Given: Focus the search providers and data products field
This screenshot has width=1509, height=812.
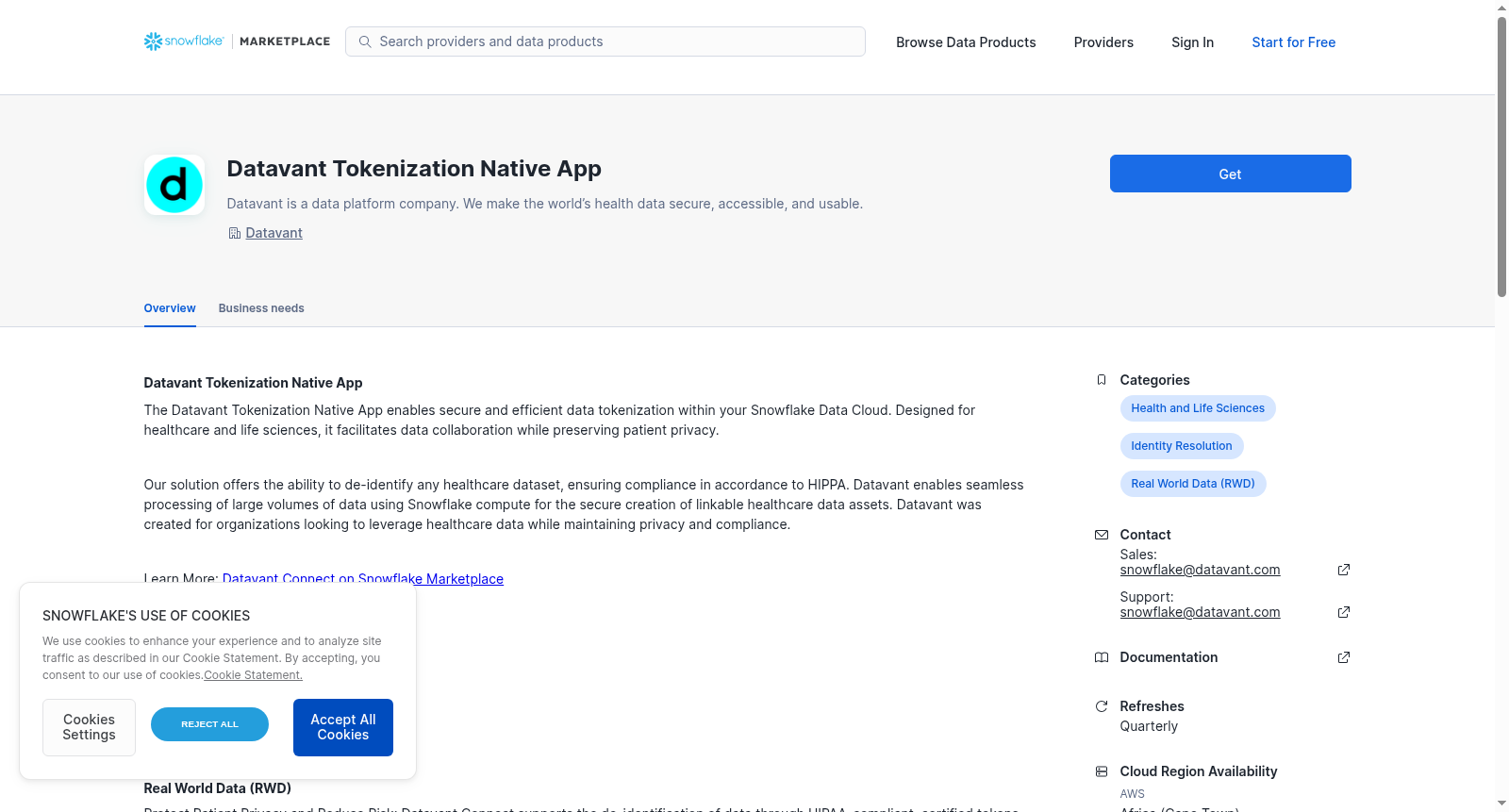Looking at the screenshot, I should click(605, 41).
